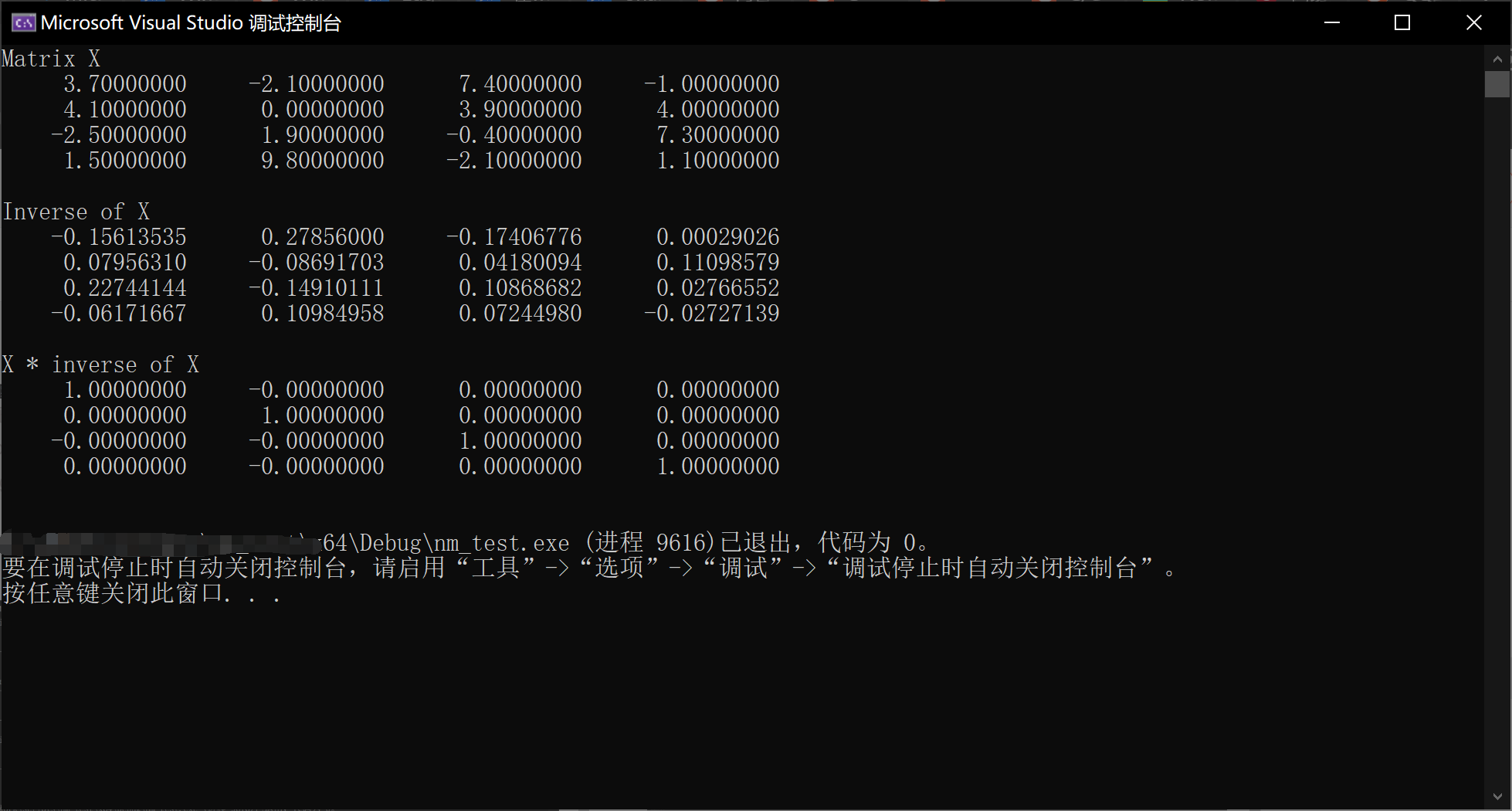Click the window title 'Microsoft Visual Studio 调试控制台'
Viewport: 1512px width, 811px height.
pos(191,22)
